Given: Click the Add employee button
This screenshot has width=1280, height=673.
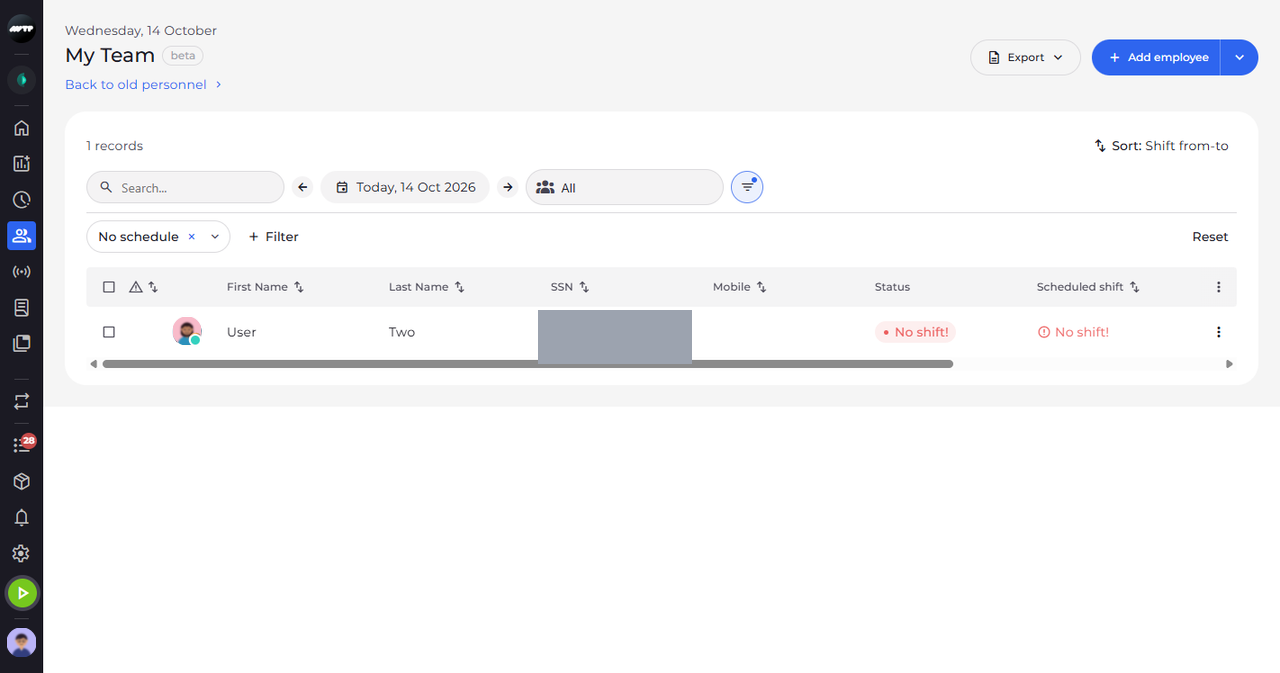Looking at the screenshot, I should pyautogui.click(x=1157, y=57).
